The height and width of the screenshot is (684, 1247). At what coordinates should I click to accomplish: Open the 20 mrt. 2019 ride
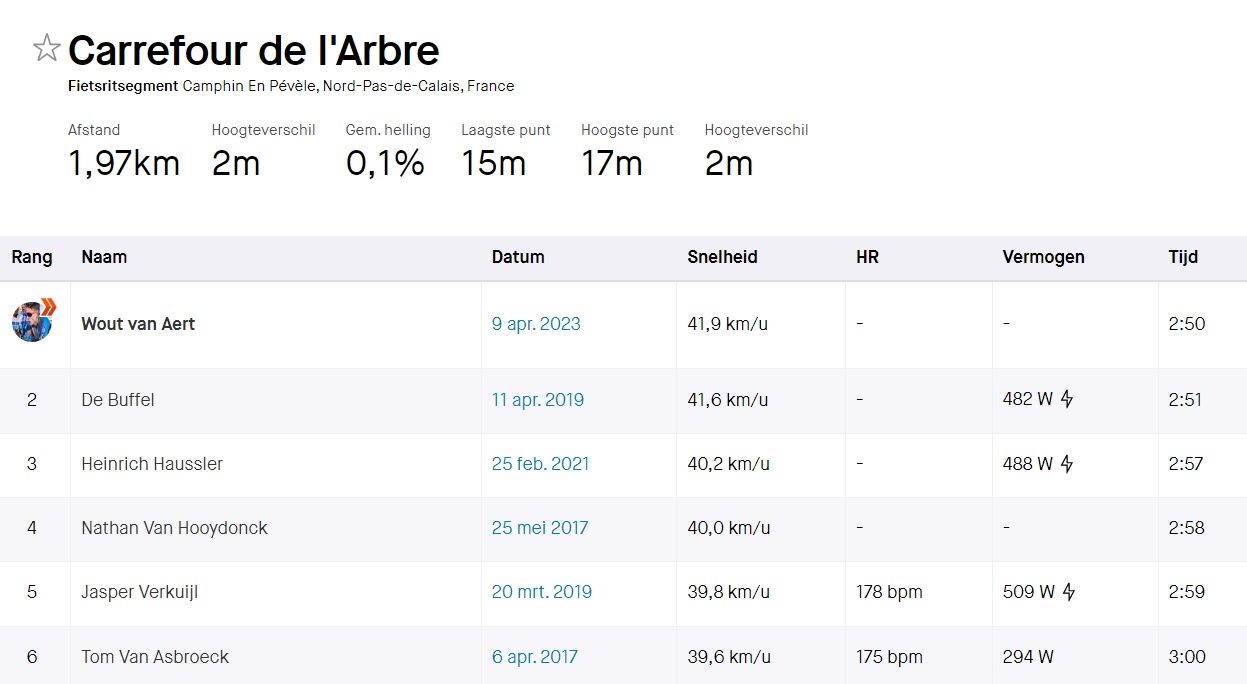542,592
